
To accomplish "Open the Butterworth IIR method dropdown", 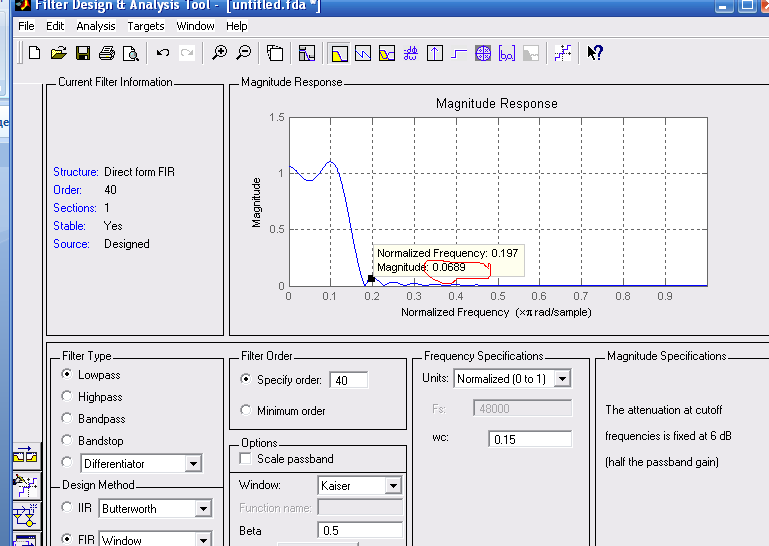I will 203,509.
